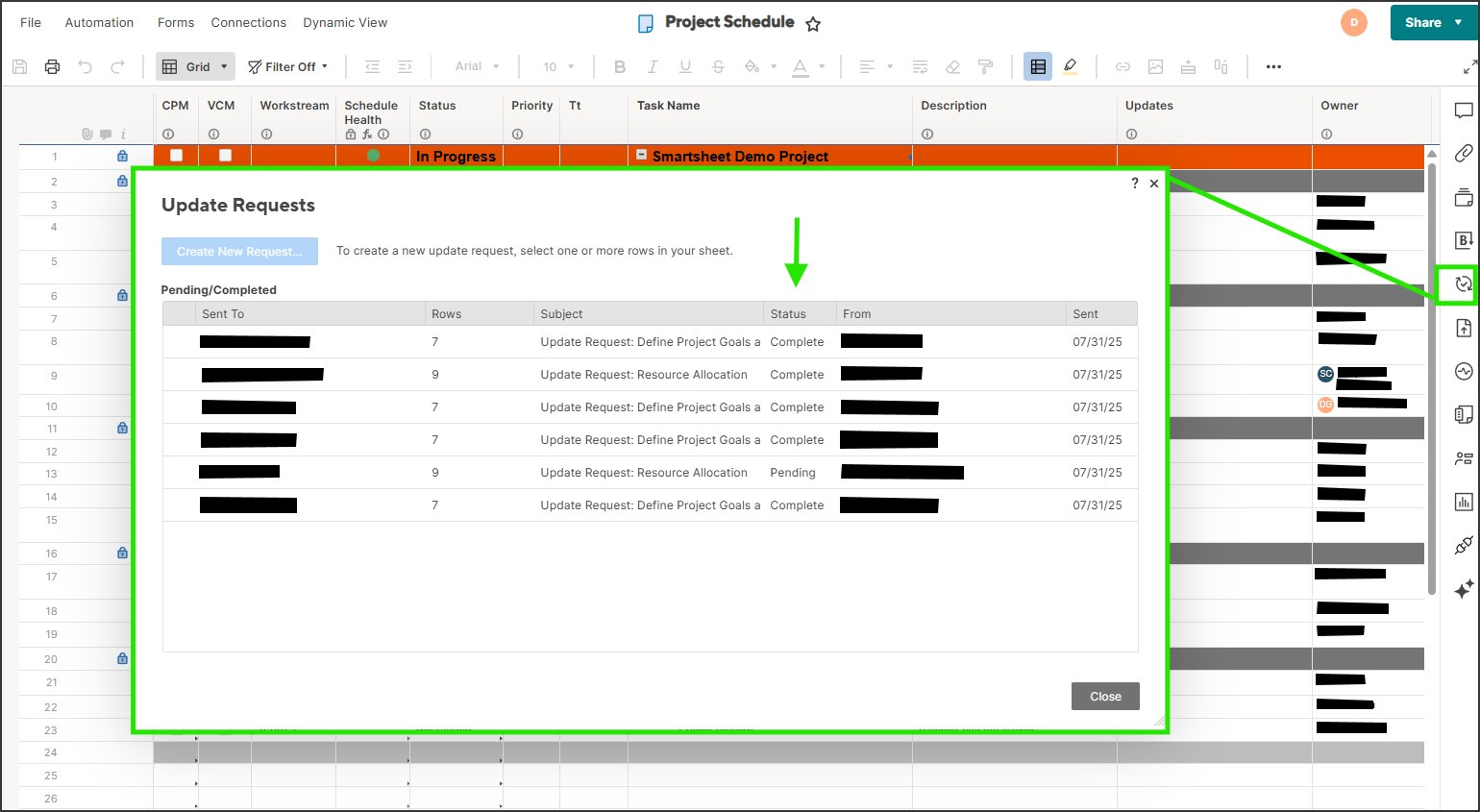Click the Outdent icon
This screenshot has height=812, width=1480.
372,66
